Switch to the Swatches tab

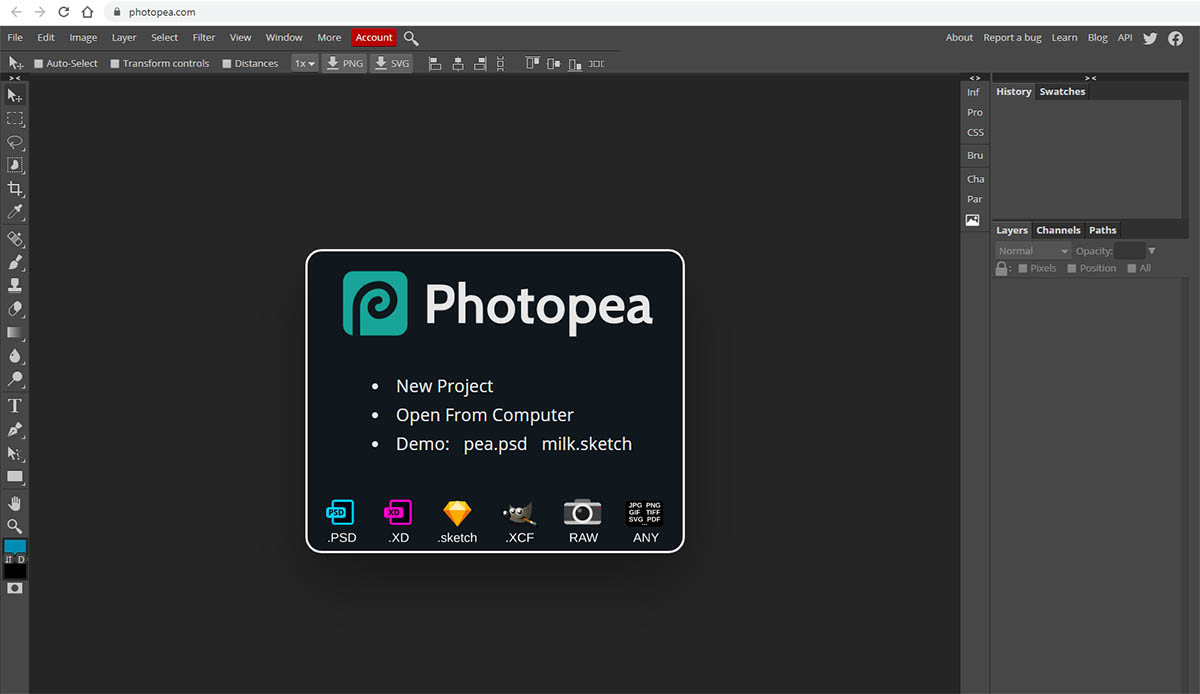1062,91
